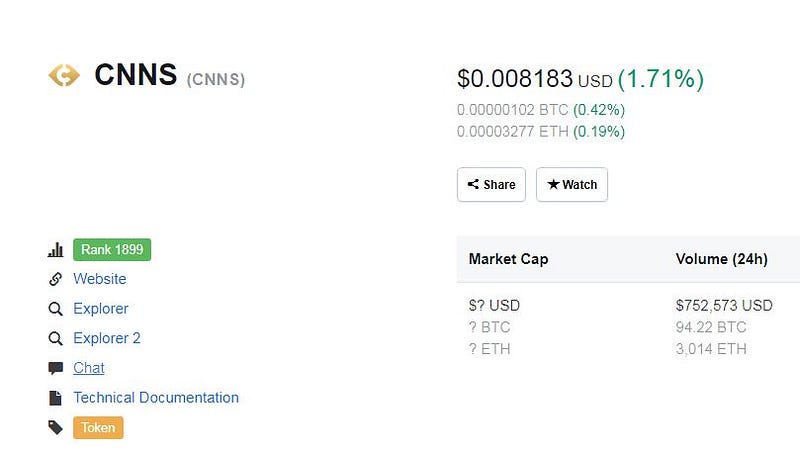Click the $0.008183 USD price
The width and height of the screenshot is (800, 461).
[x=534, y=79]
